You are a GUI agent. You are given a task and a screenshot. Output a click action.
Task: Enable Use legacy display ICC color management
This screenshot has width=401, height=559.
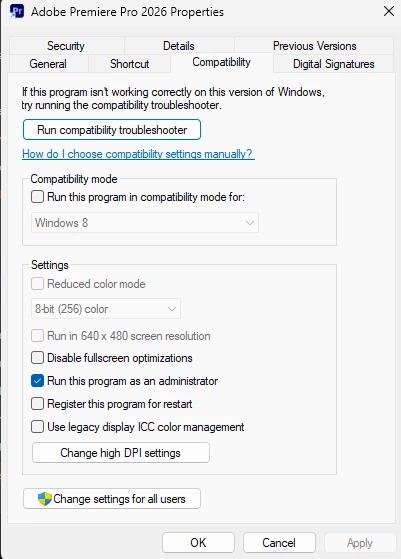tap(37, 427)
